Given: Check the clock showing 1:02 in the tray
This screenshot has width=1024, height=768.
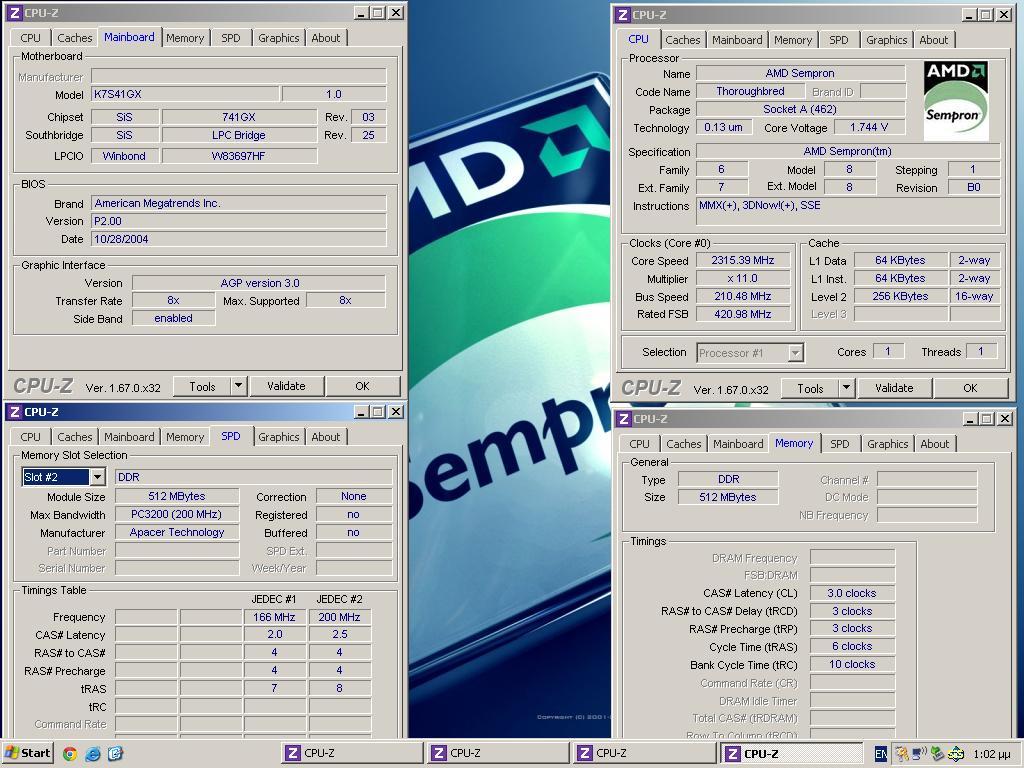Looking at the screenshot, I should click(x=991, y=754).
